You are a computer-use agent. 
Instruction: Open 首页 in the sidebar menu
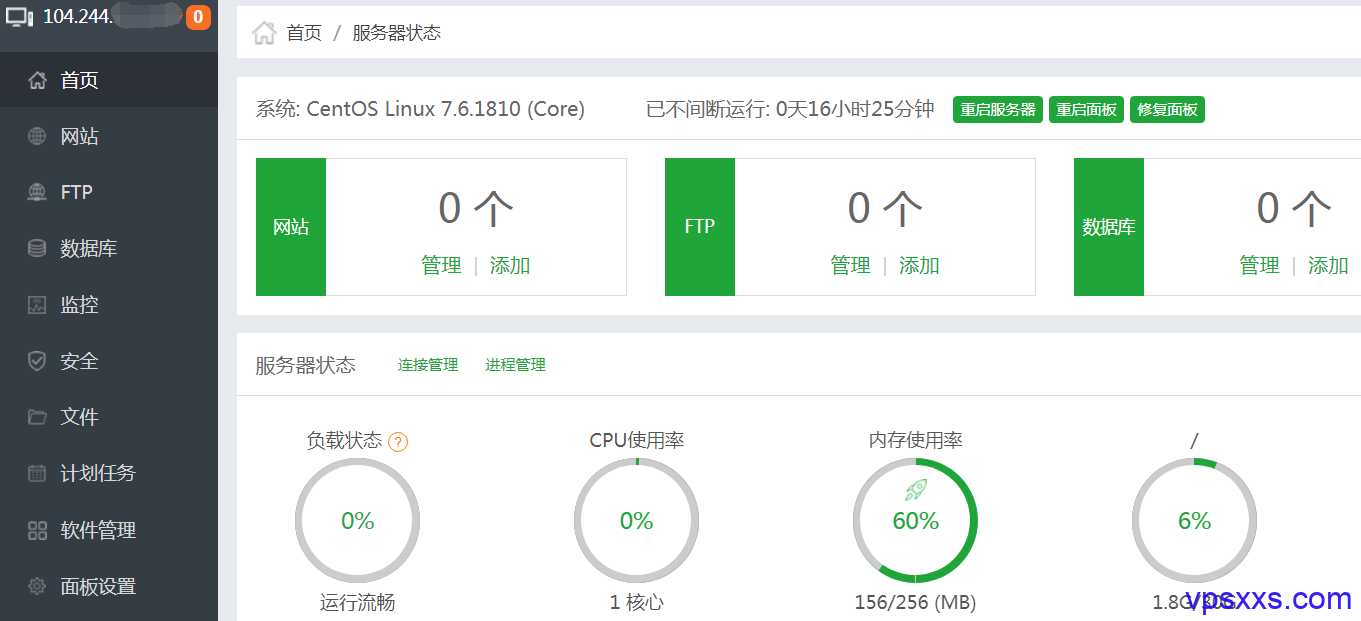[109, 80]
